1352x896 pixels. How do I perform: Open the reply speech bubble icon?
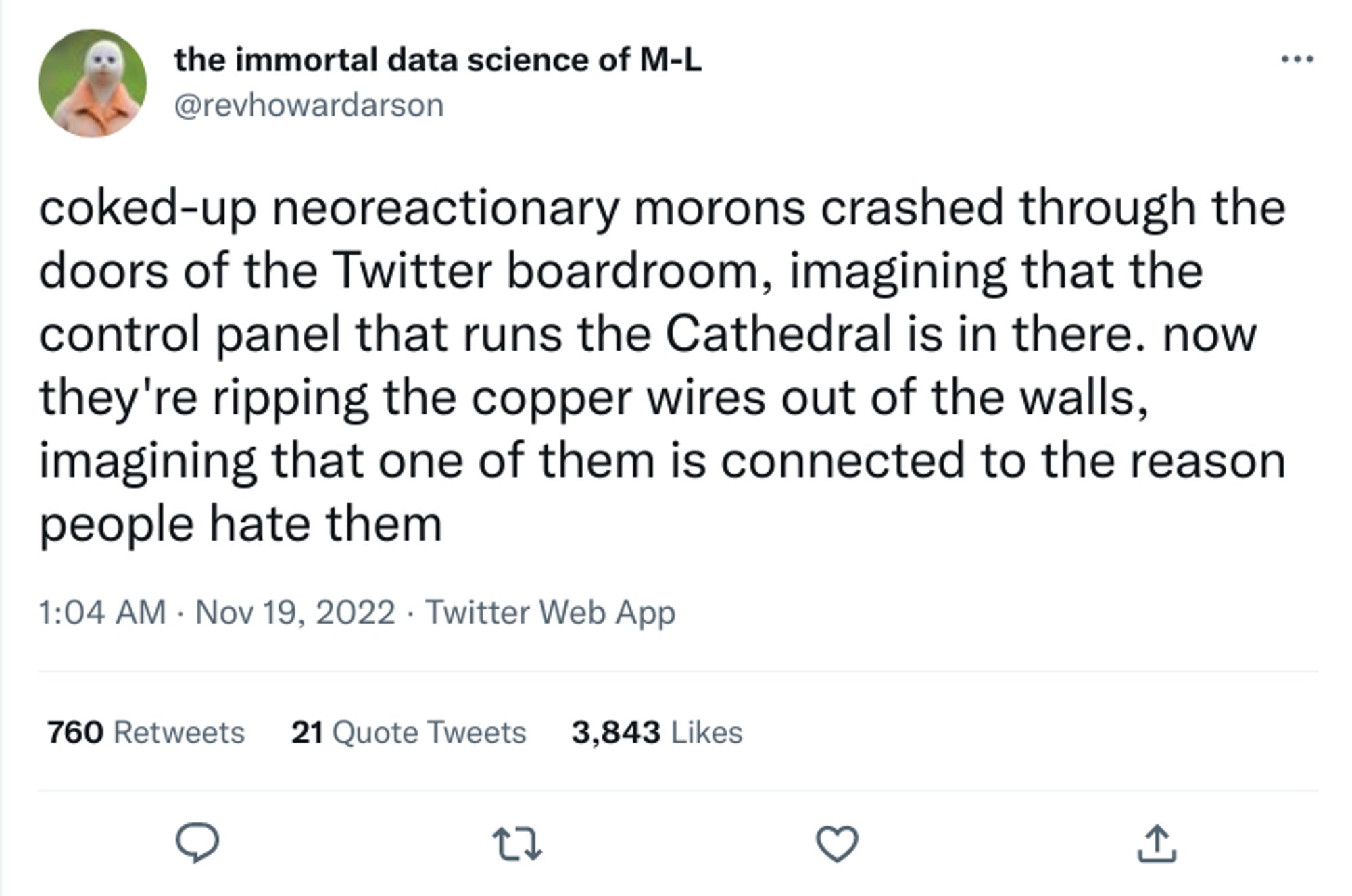click(x=197, y=843)
